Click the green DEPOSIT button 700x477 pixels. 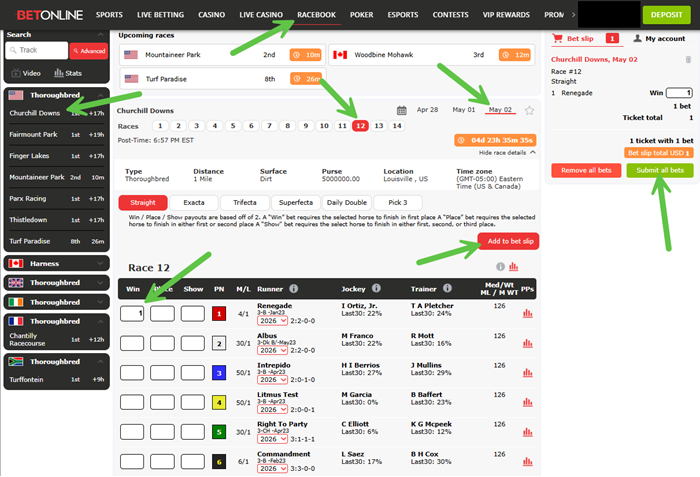coord(667,15)
